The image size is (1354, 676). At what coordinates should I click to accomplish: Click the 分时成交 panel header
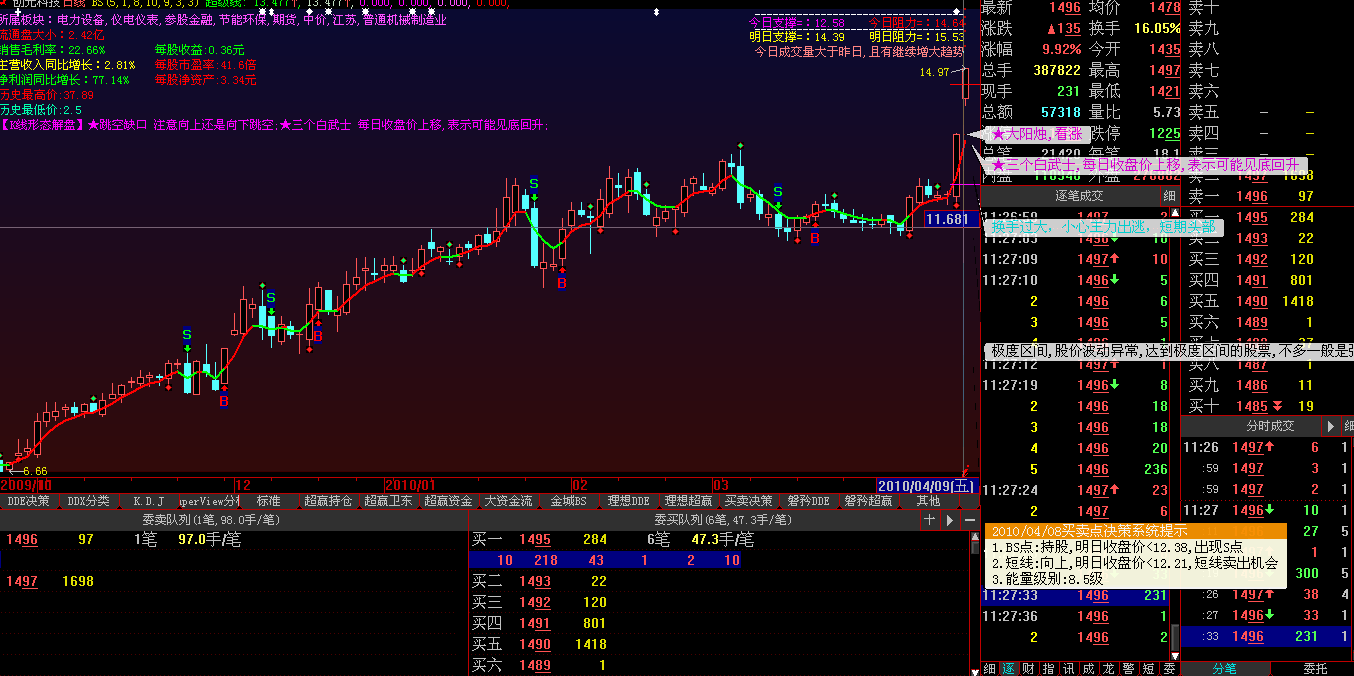[x=1252, y=426]
